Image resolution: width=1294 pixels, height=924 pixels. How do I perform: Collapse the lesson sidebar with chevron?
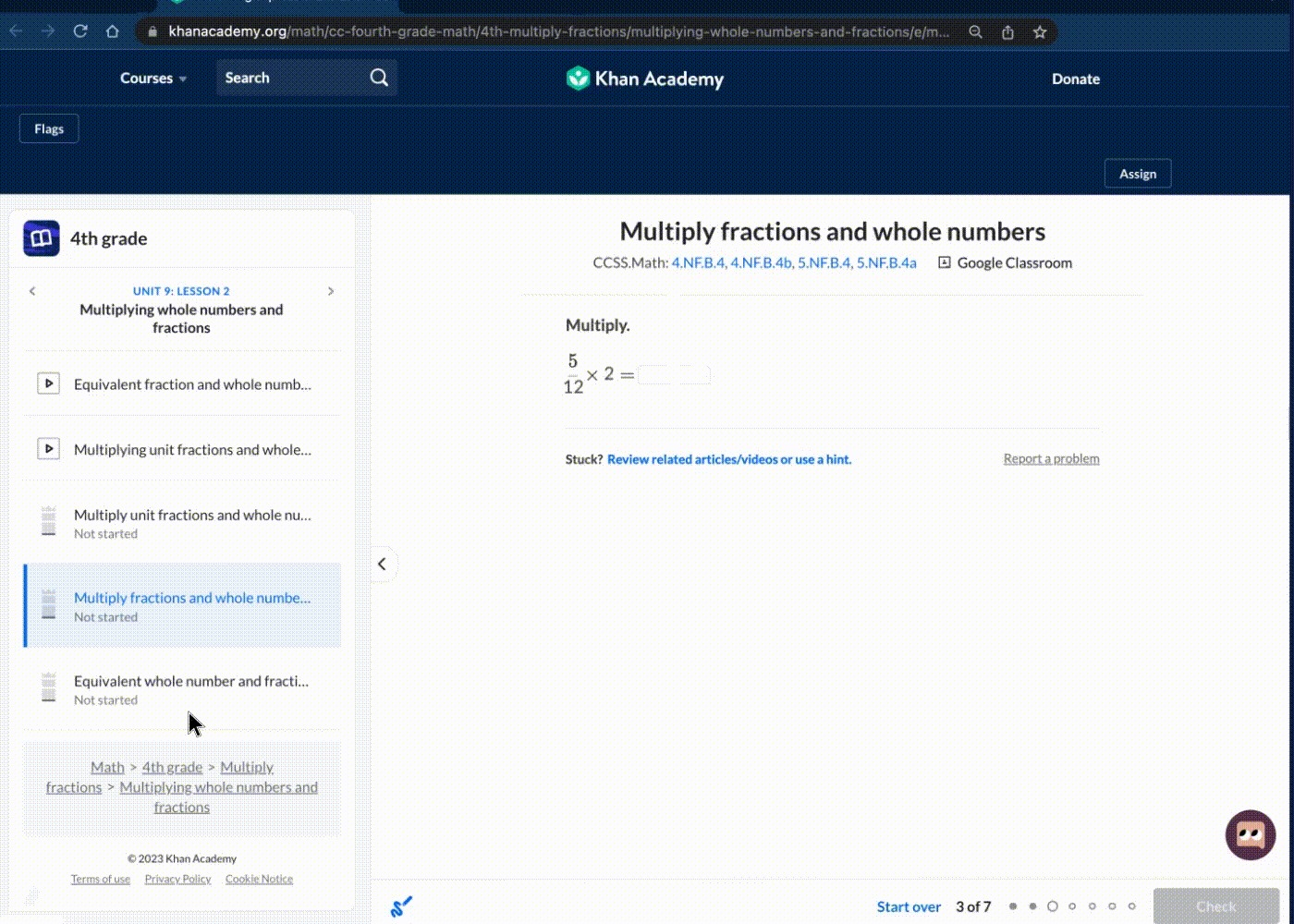coord(383,564)
